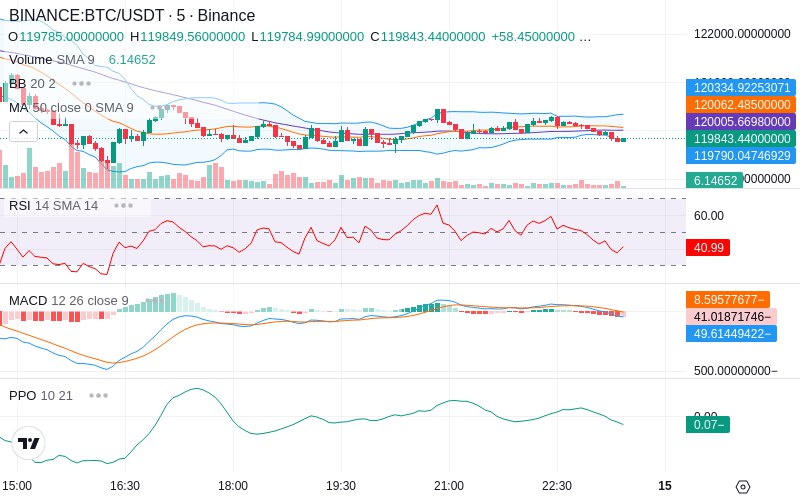800x500 pixels.
Task: Select the MACD 12 26 close 9 label
Action: (x=69, y=301)
